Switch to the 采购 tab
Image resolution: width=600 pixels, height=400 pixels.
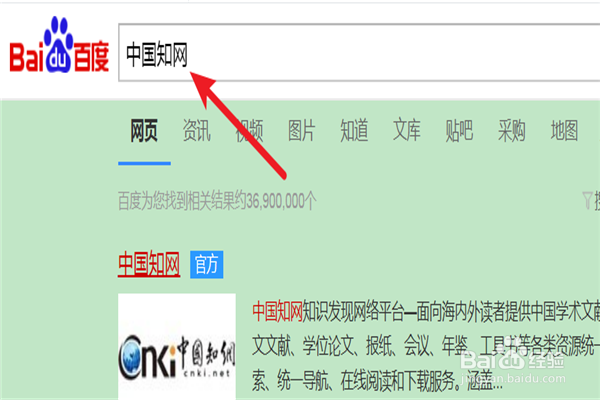[x=512, y=130]
